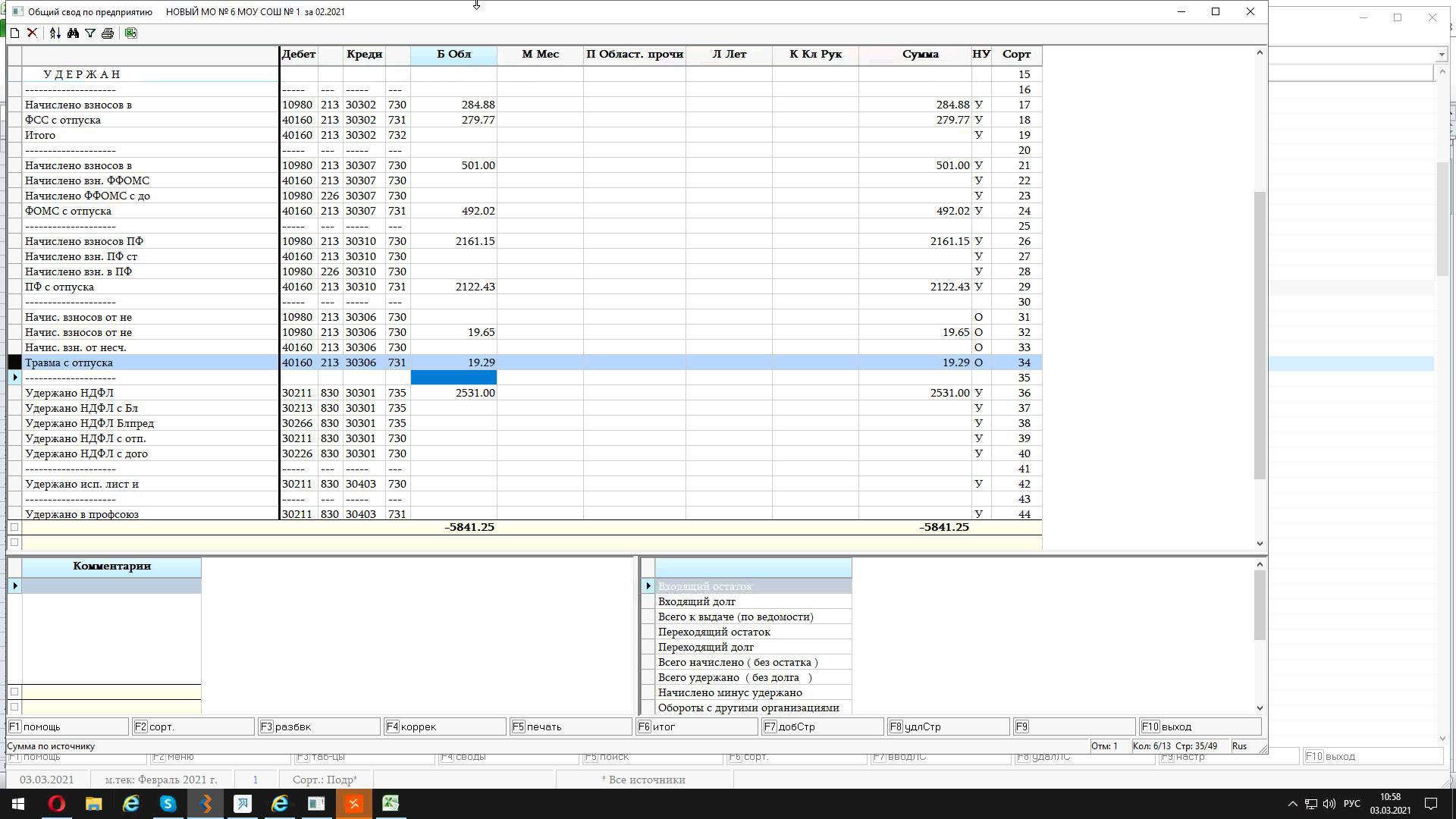1456x819 pixels.
Task: Click the F3 разбвк button
Action: point(319,726)
